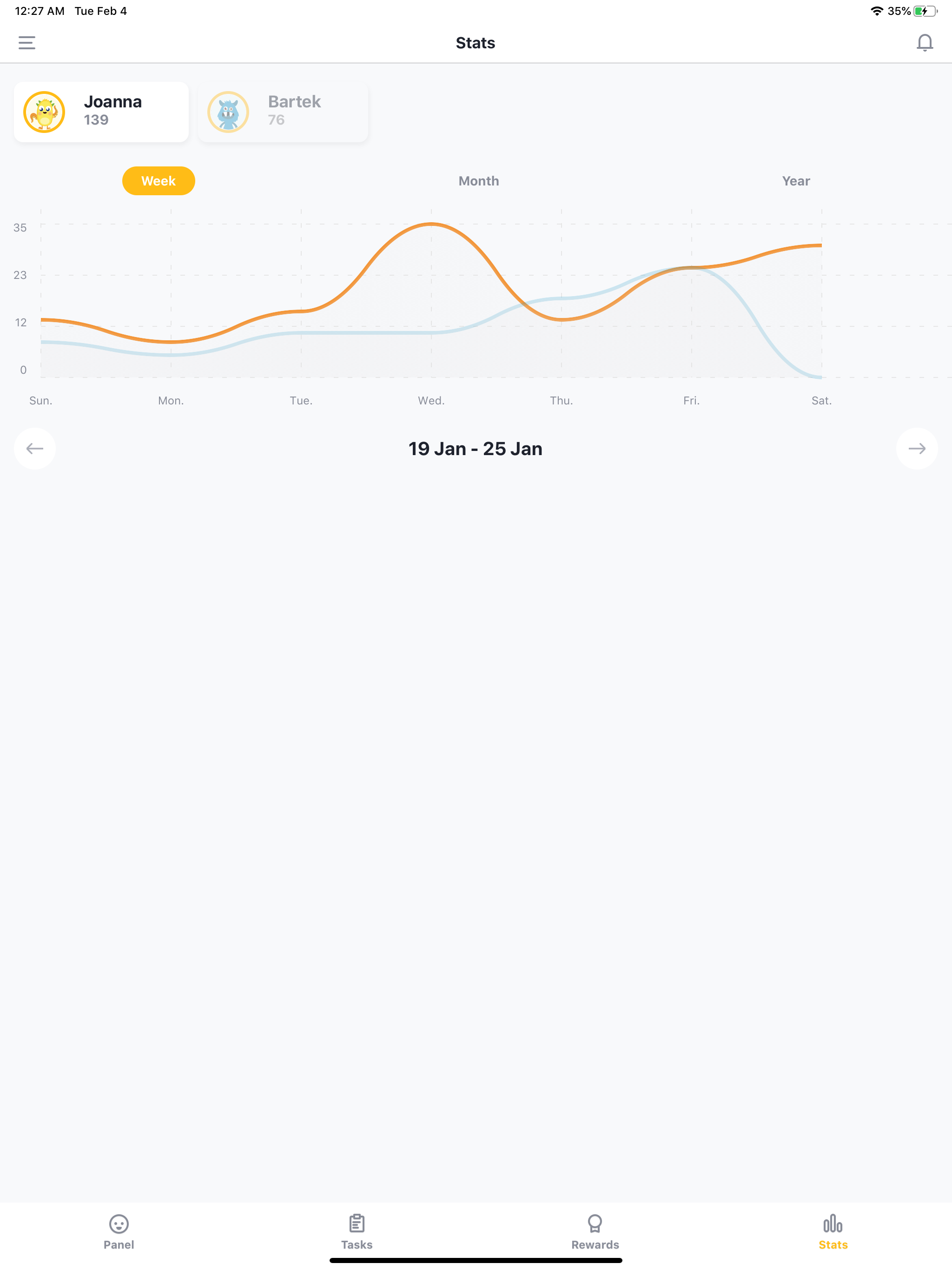This screenshot has width=952, height=1270.
Task: Tap battery status indicator
Action: click(x=925, y=11)
